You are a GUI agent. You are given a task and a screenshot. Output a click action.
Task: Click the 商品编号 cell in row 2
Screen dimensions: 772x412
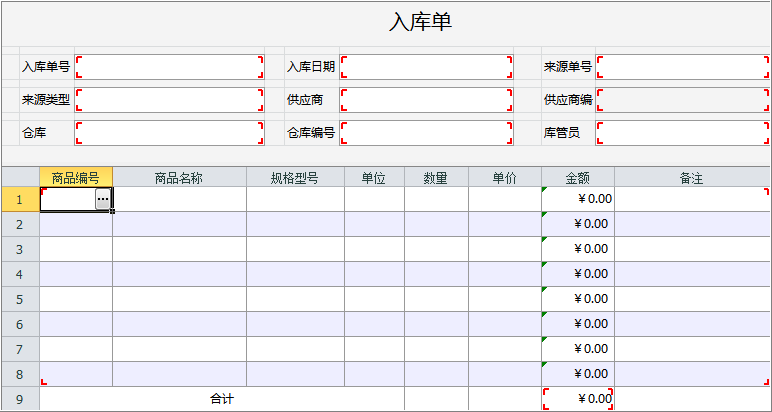click(x=76, y=224)
